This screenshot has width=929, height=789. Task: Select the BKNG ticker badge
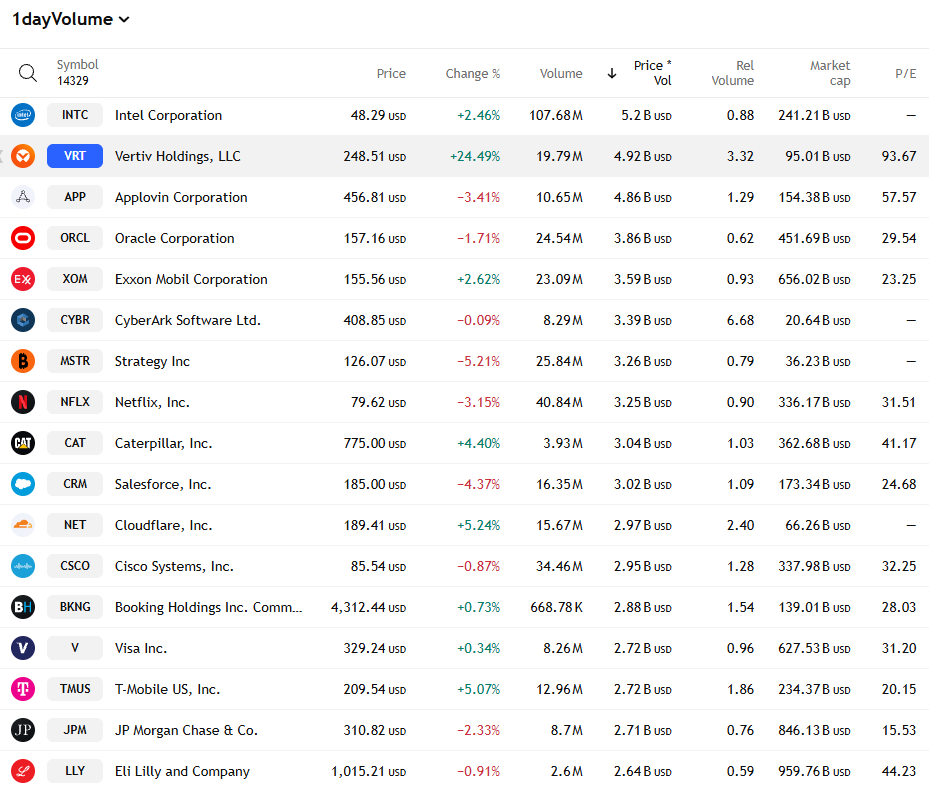pos(75,607)
